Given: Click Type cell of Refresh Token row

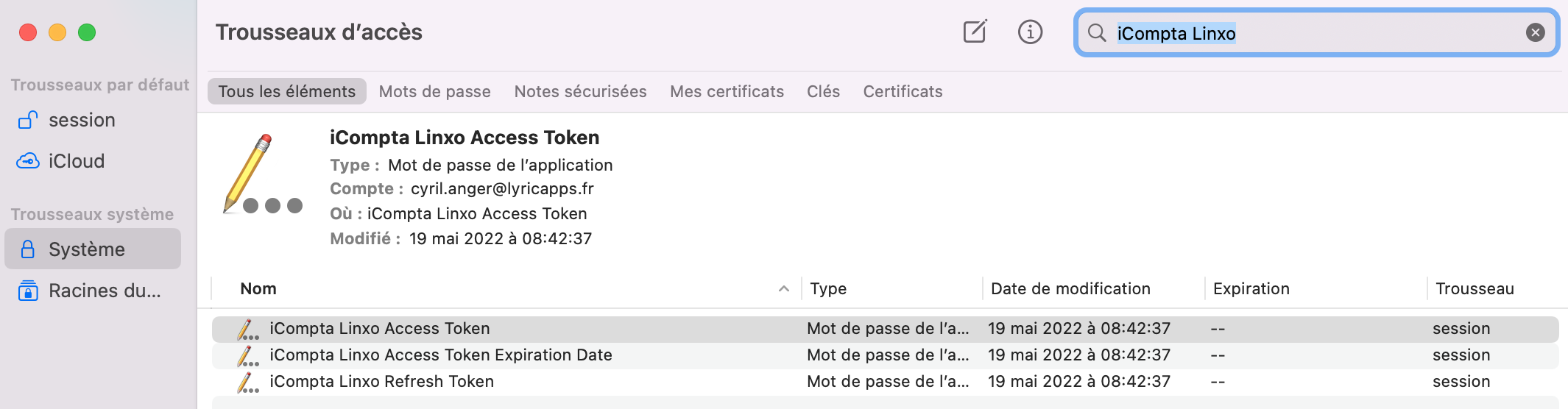Looking at the screenshot, I should 888,382.
